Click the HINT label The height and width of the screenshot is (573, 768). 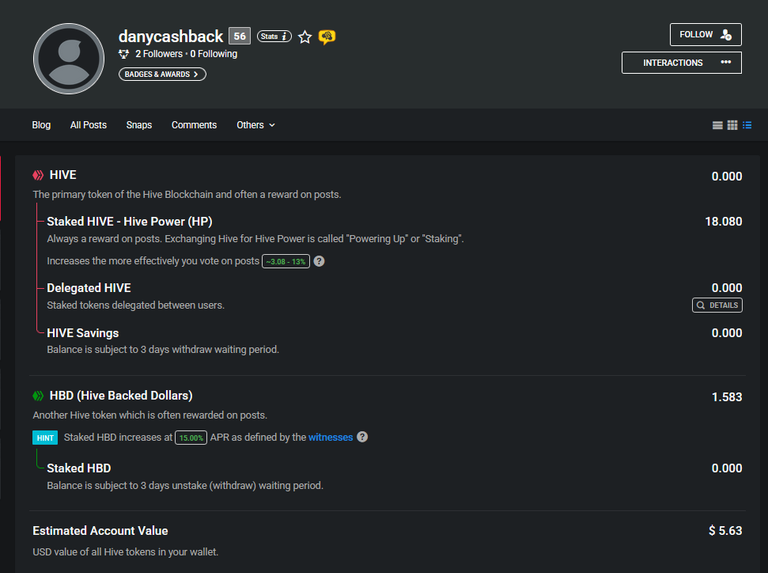[45, 438]
